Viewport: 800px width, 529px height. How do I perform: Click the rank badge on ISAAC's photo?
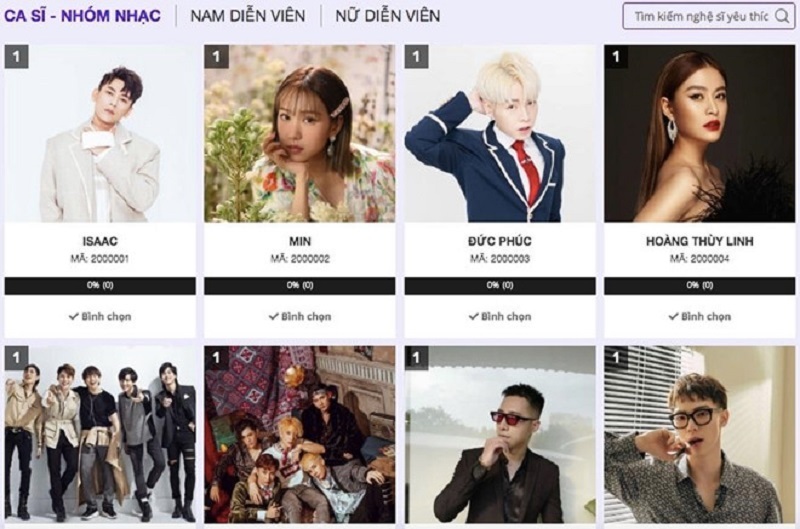(16, 57)
